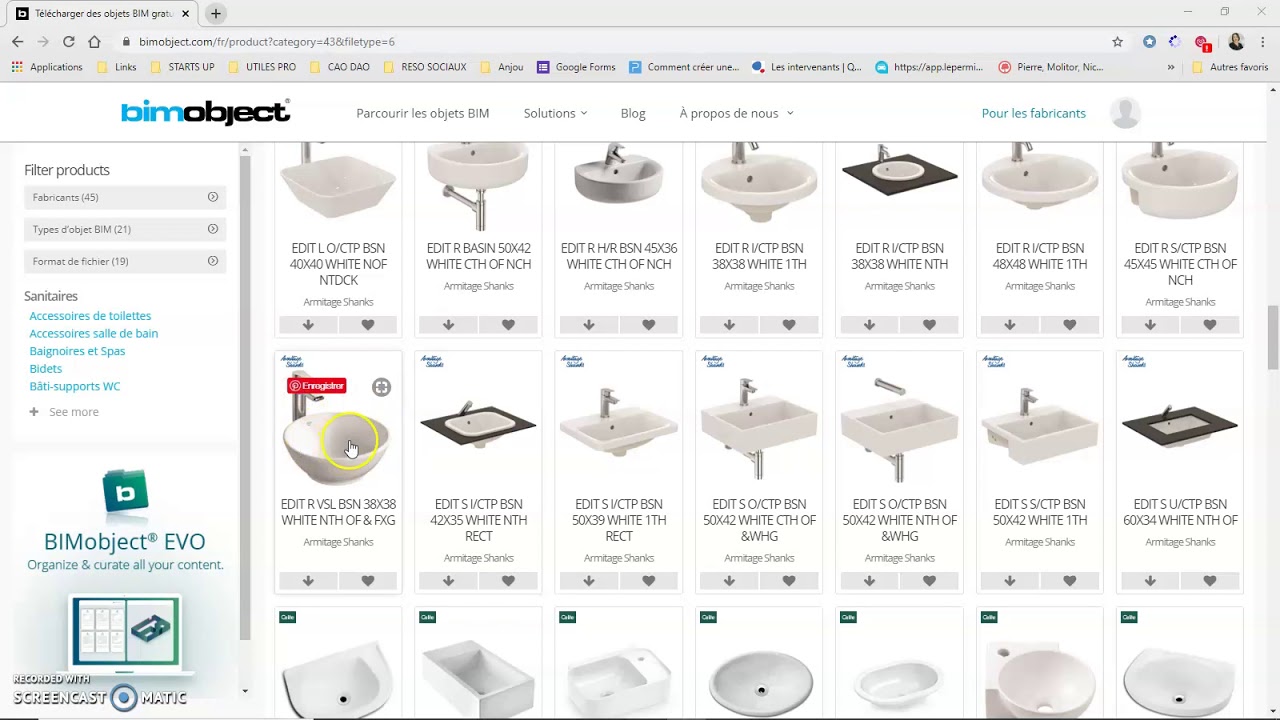Click the main page vertical scrollbar
Viewport: 1280px width, 720px height.
[1272, 336]
